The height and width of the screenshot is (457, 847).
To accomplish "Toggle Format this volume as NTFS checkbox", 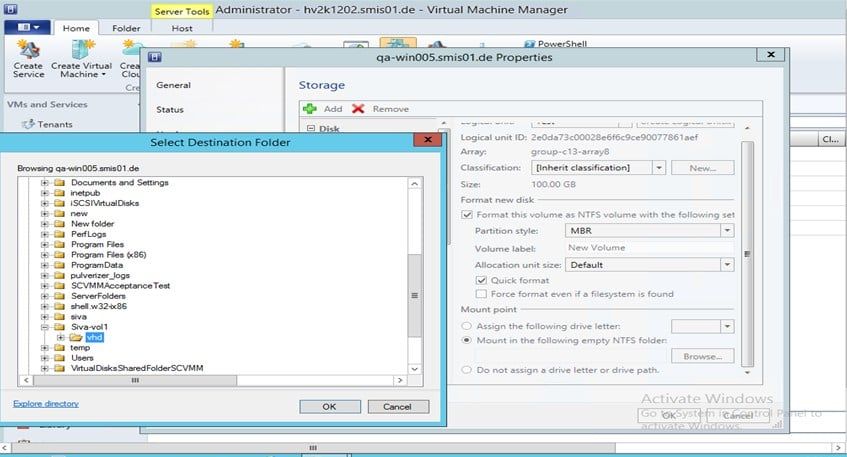I will click(467, 214).
